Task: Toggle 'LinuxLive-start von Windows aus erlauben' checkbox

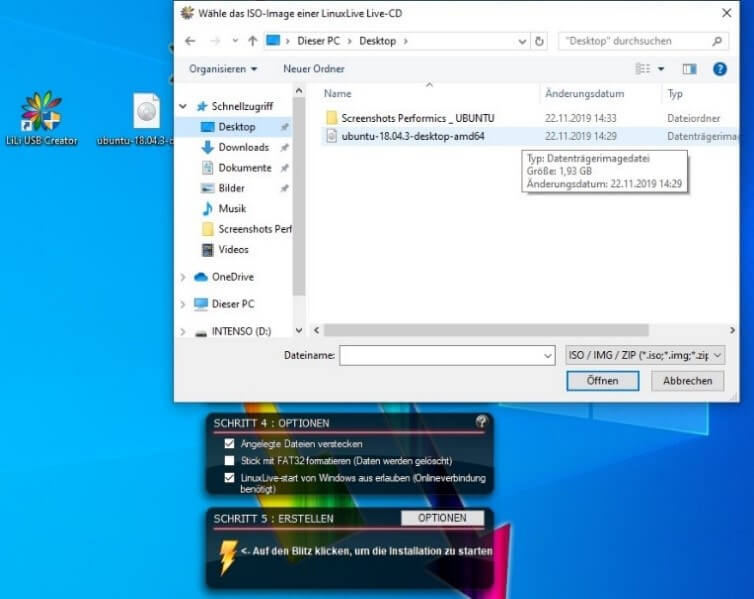Action: [229, 478]
